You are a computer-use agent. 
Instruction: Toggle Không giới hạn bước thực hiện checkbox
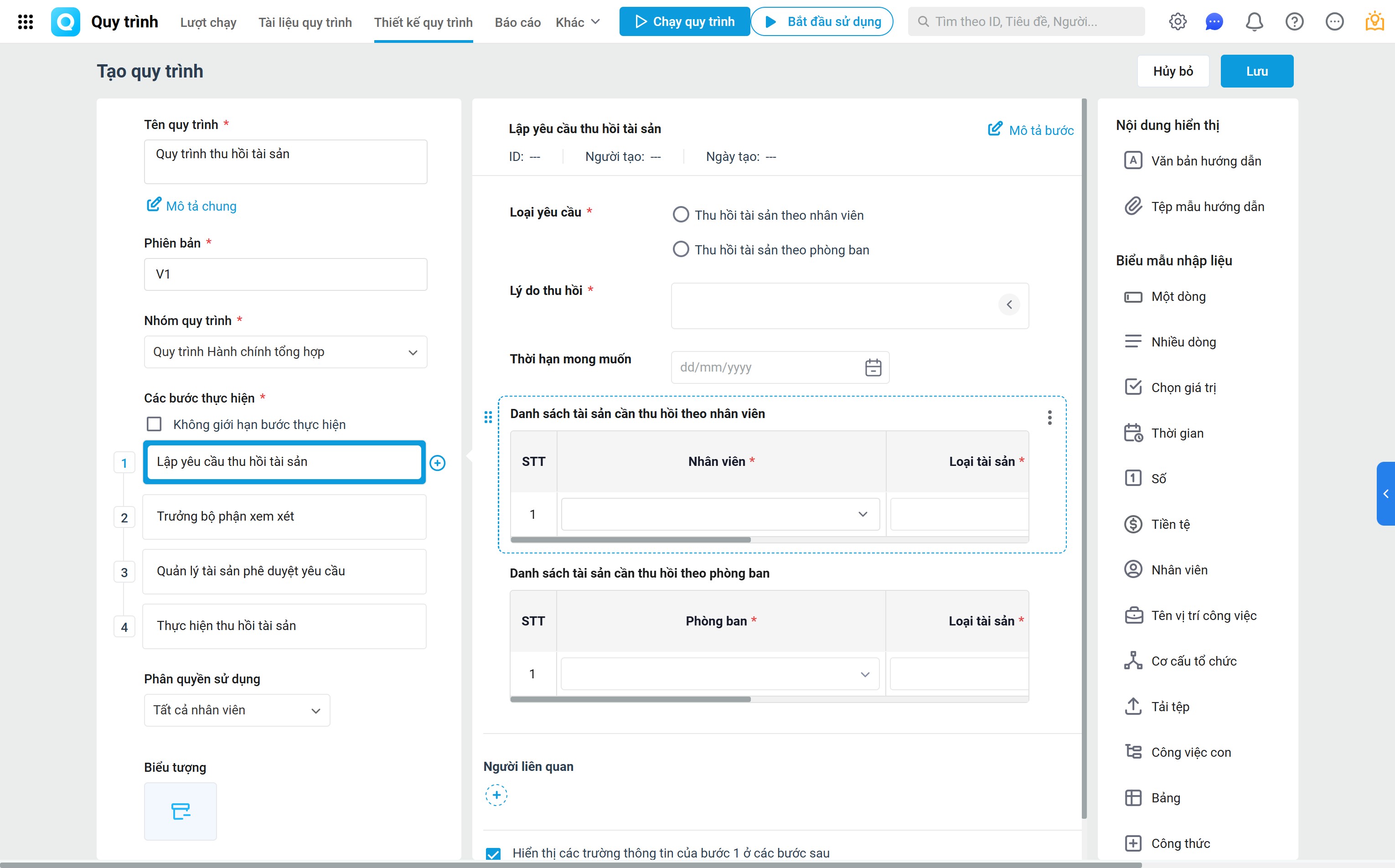click(x=154, y=424)
